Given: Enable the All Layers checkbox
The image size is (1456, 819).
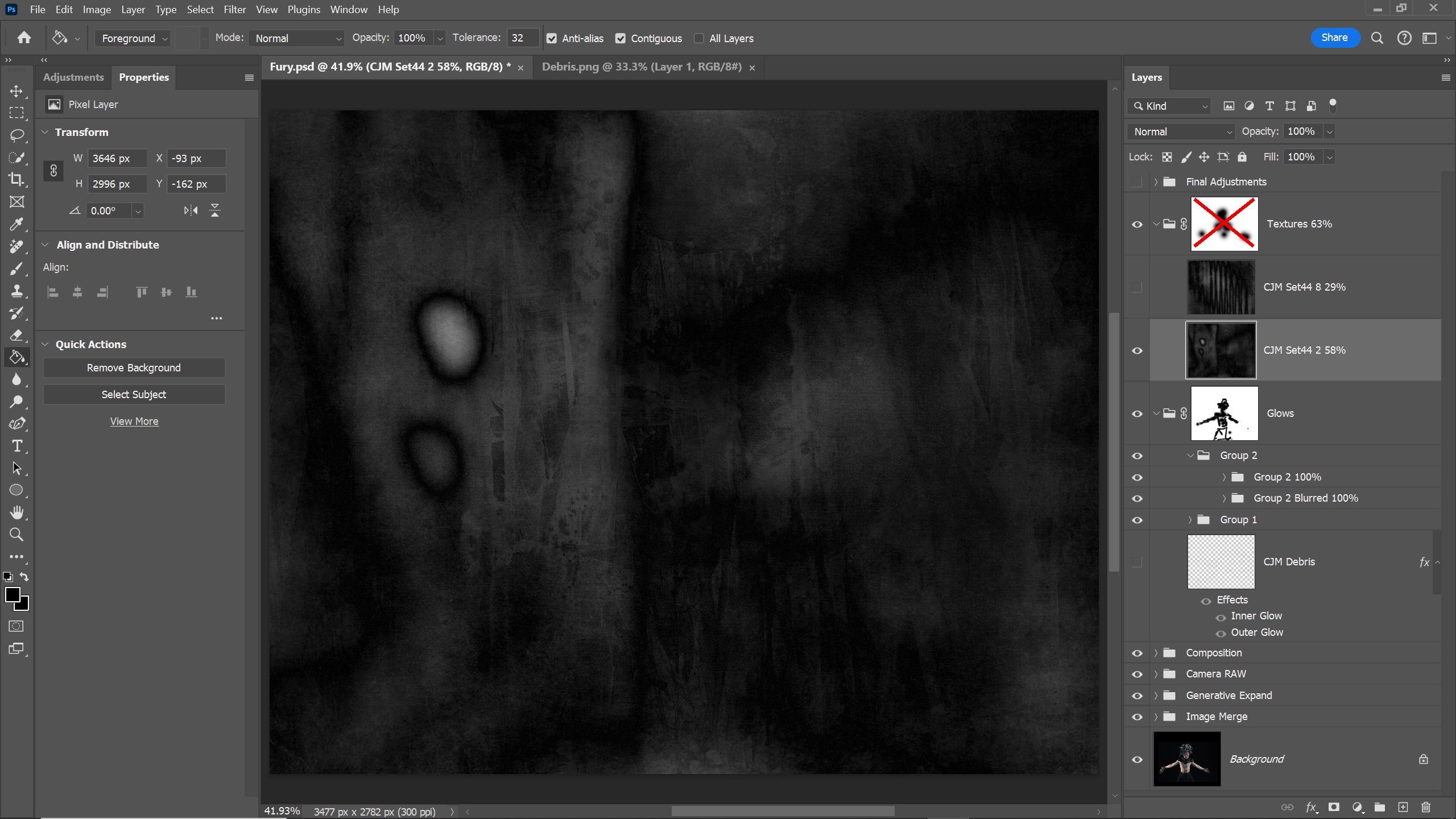Looking at the screenshot, I should click(699, 39).
